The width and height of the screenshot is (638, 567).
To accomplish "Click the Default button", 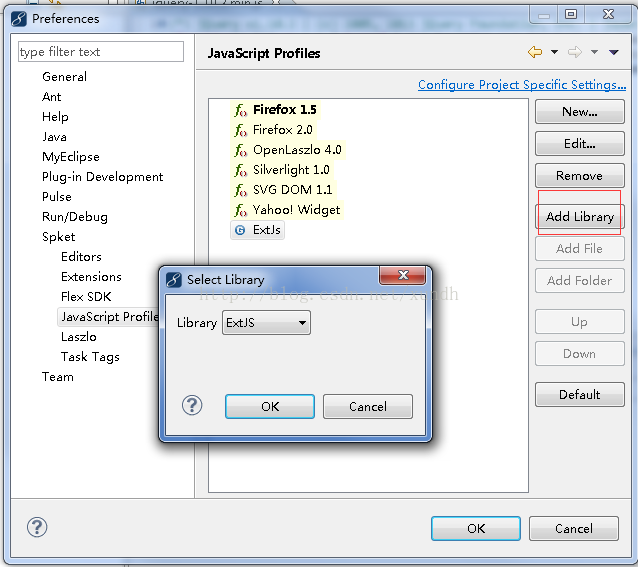I will [x=580, y=395].
